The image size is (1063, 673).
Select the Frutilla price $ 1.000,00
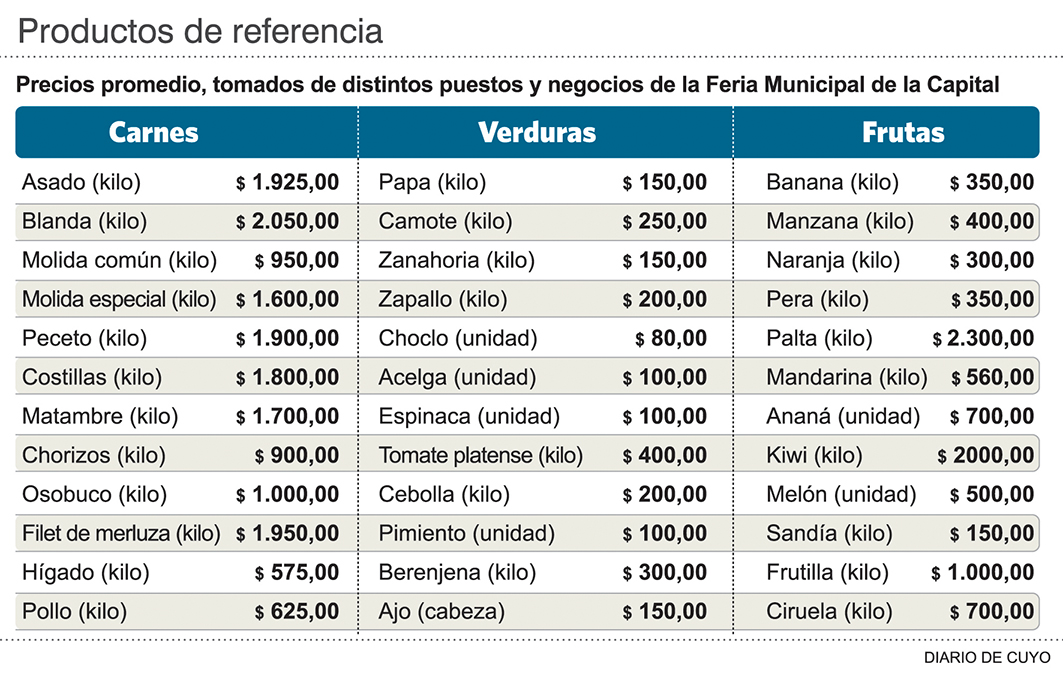(x=983, y=573)
